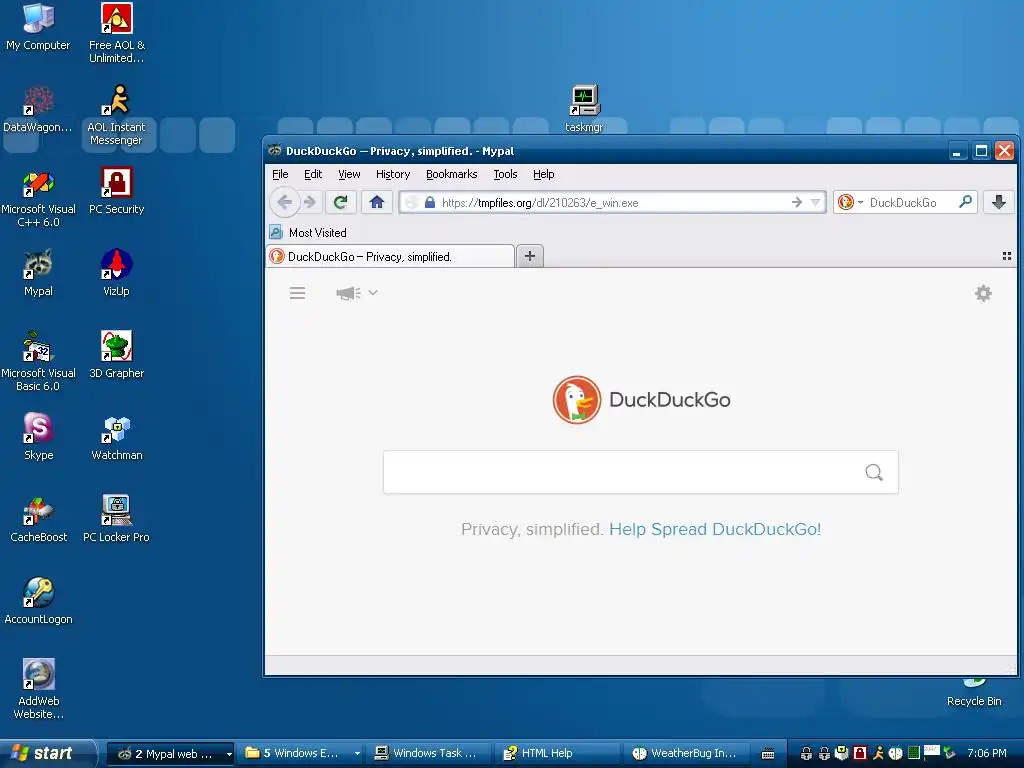Viewport: 1024px width, 768px height.
Task: Select the Mypal raccoon desktop icon
Action: (38, 273)
